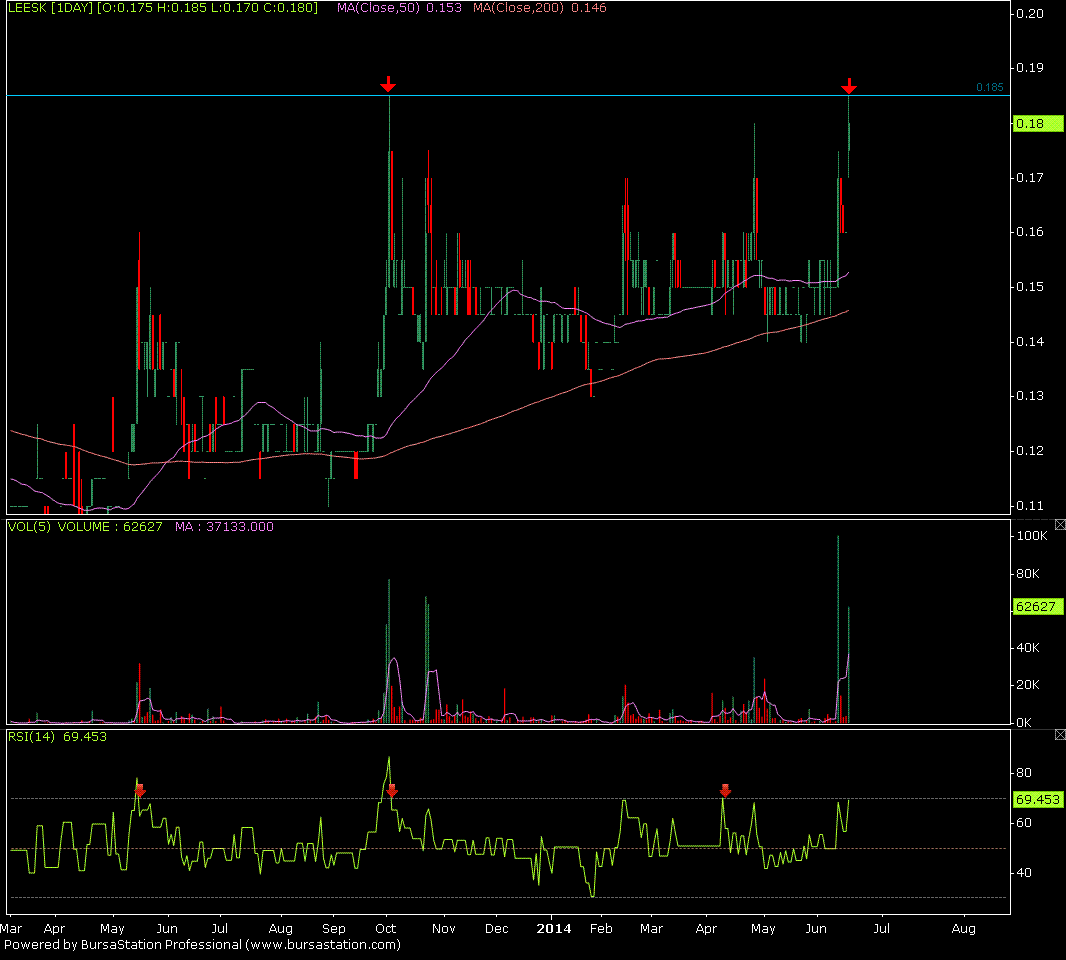Click the VOL(5) VOLUME : 62627 label

[85, 527]
